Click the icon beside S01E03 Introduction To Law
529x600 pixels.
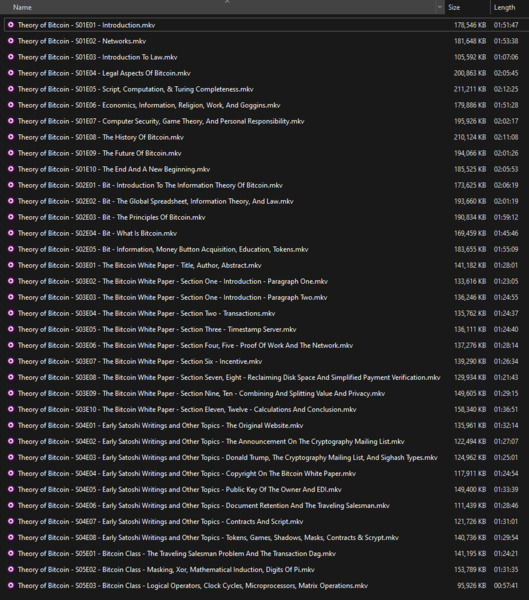11,57
